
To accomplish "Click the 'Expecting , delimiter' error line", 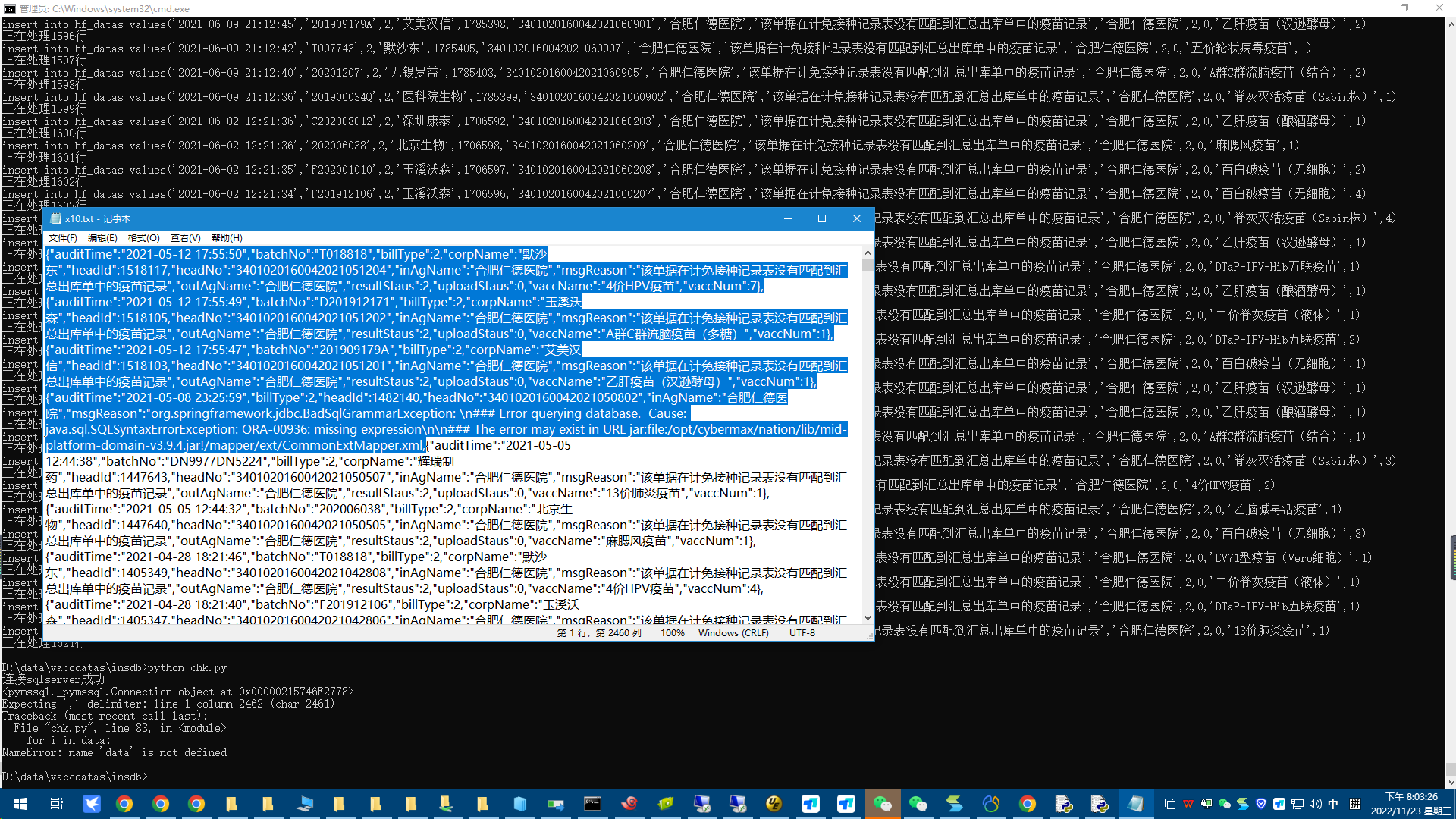I will [168, 704].
